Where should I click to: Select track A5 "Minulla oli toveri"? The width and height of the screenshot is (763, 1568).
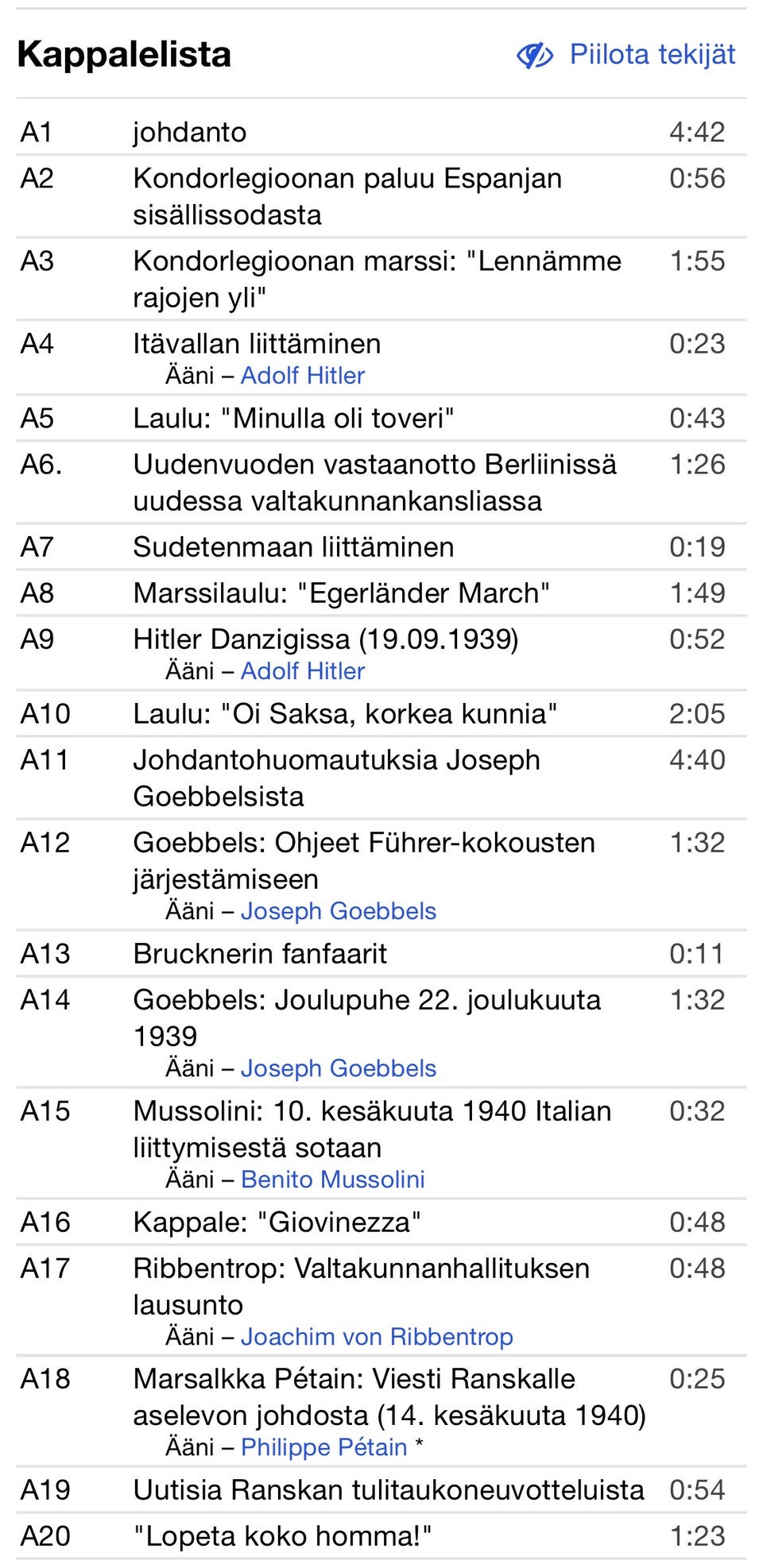(293, 418)
